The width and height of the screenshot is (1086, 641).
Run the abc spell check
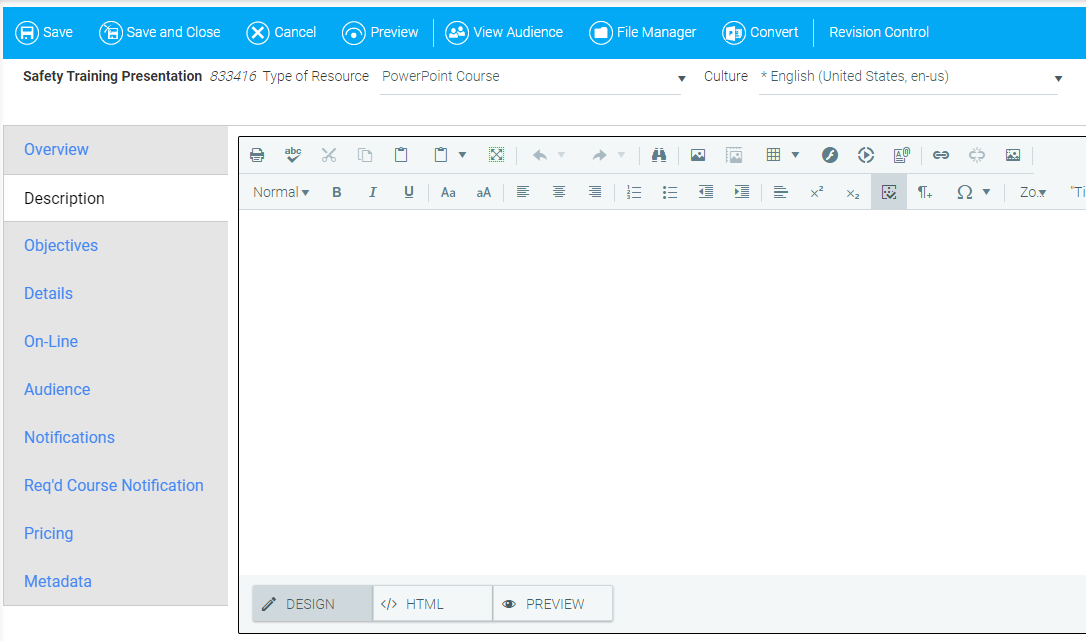point(293,155)
